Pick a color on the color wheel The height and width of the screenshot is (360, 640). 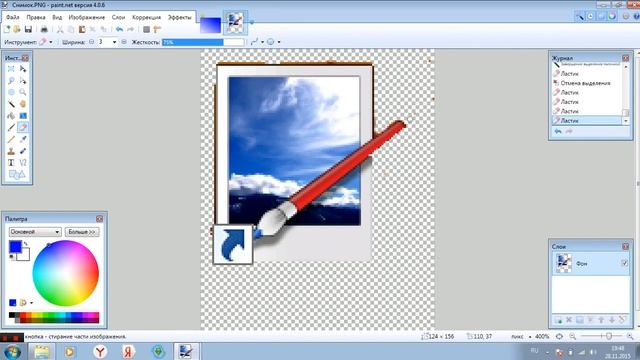point(65,273)
